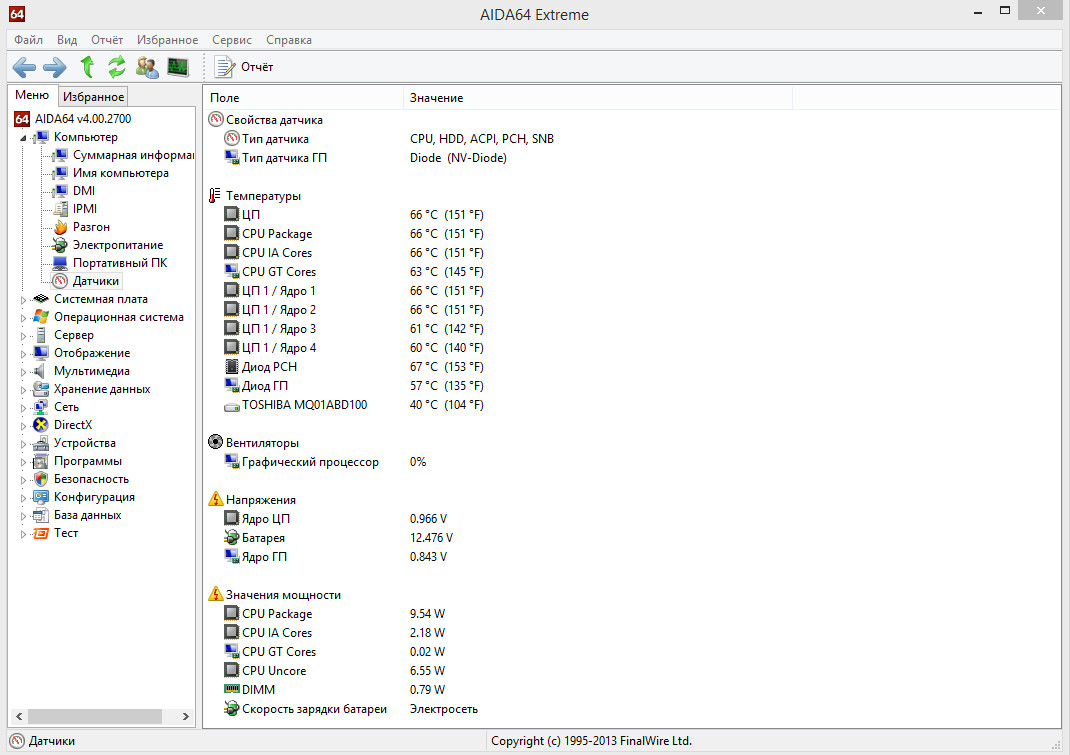This screenshot has height=755, width=1070.
Task: Click the Вентиляторы fan icon
Action: pyautogui.click(x=216, y=442)
